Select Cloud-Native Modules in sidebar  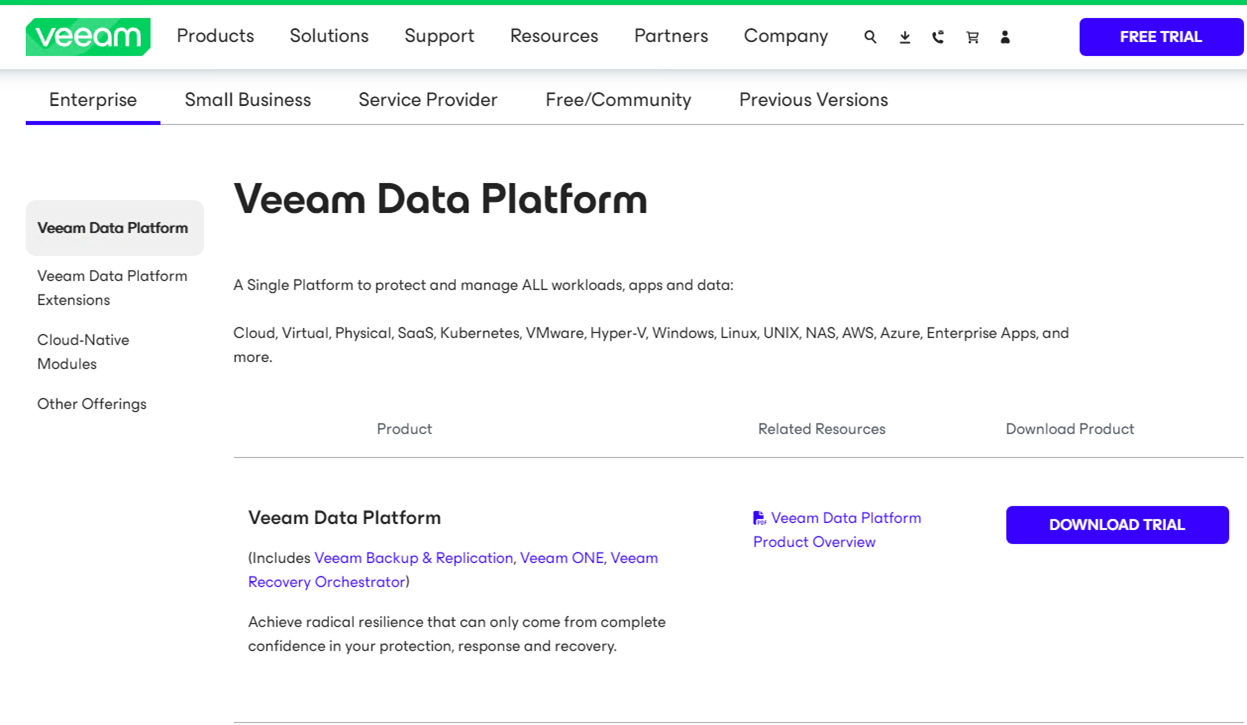[x=83, y=352]
